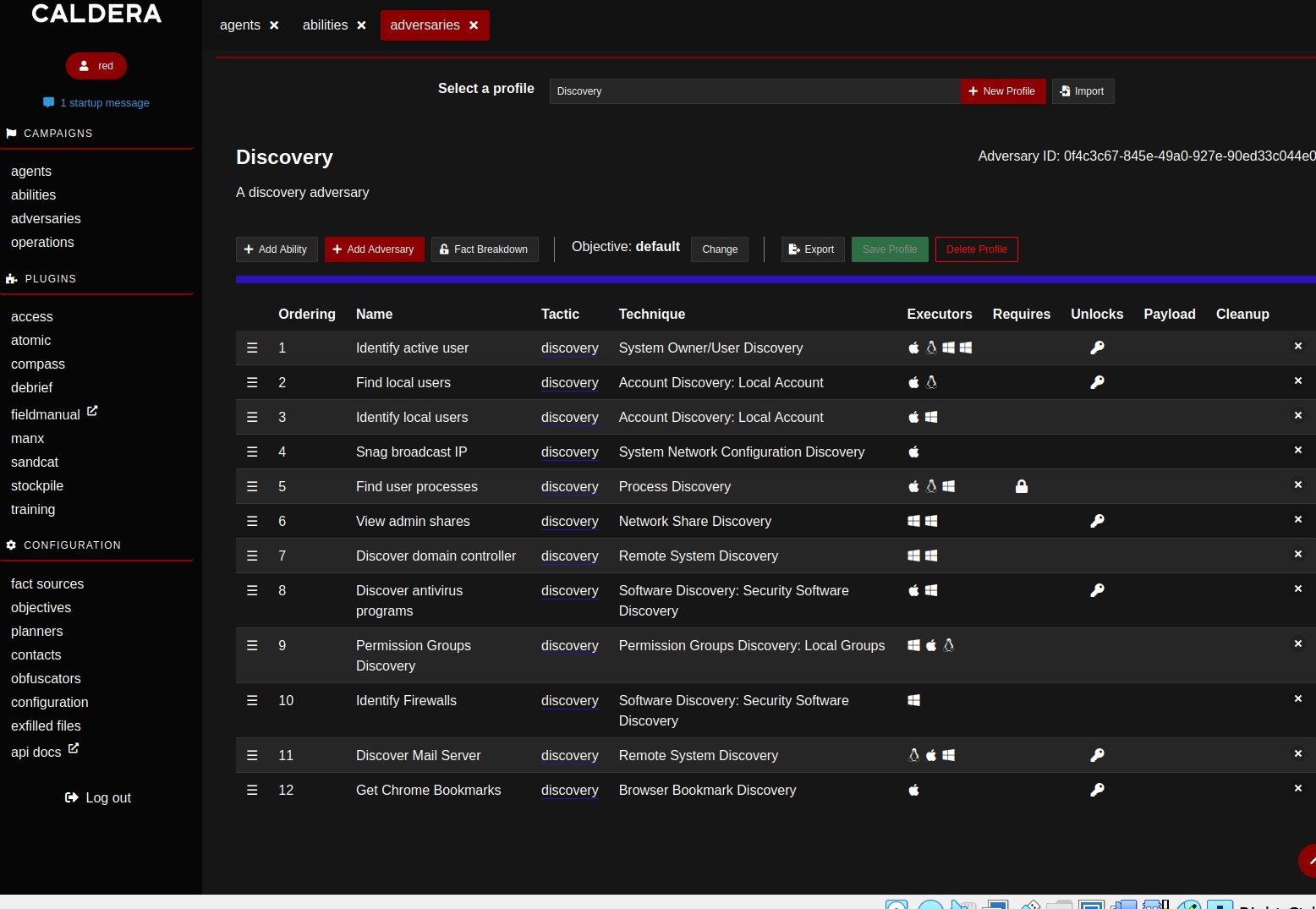
Task: Close the abilities tab via its X
Action: 362,25
